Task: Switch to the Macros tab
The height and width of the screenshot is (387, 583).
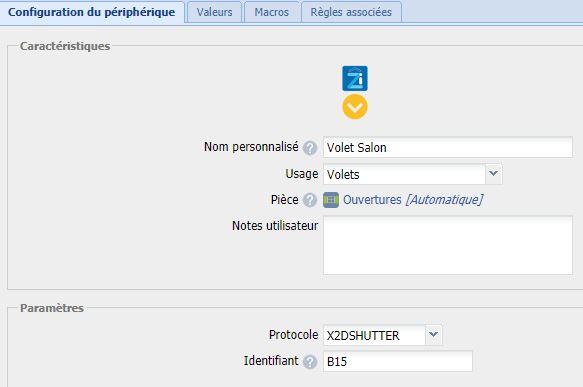Action: pos(271,12)
